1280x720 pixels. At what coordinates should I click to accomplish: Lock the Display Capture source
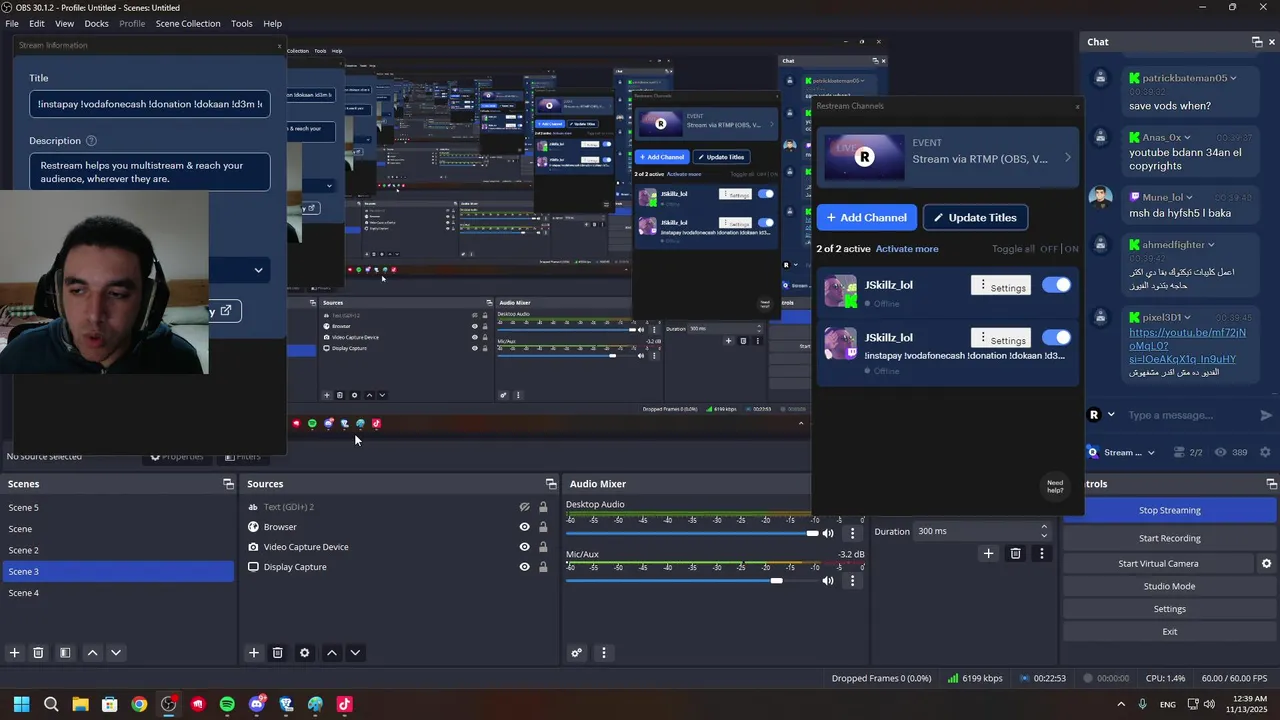pos(543,567)
